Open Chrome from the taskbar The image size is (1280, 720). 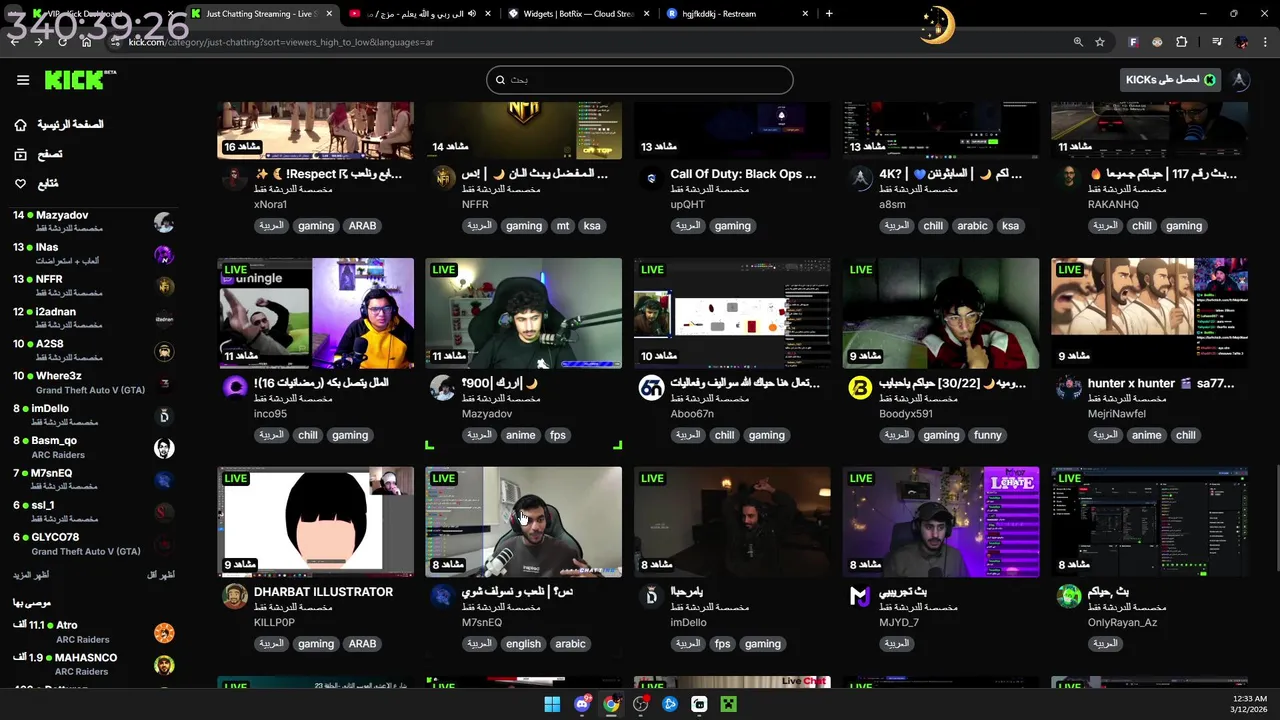(611, 704)
